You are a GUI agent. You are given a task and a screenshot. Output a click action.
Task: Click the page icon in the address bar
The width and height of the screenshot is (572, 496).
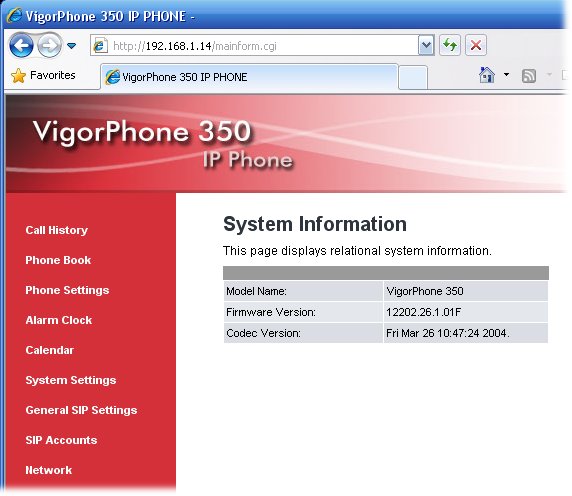coord(100,46)
